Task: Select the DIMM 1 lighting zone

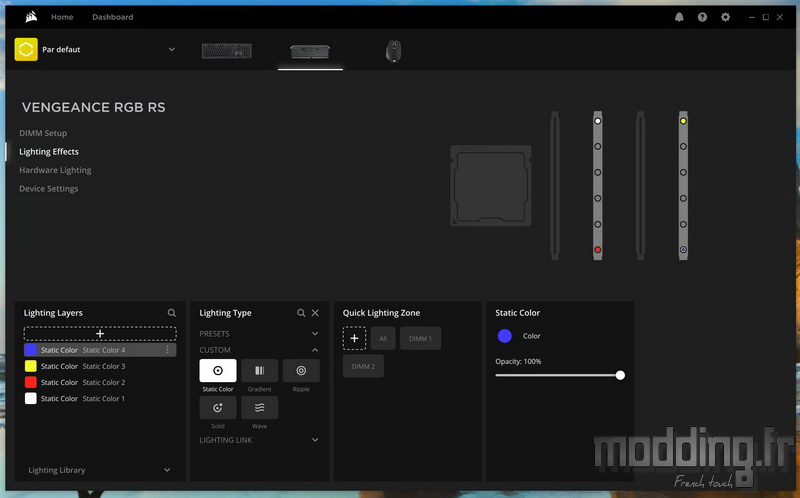Action: pyautogui.click(x=420, y=338)
